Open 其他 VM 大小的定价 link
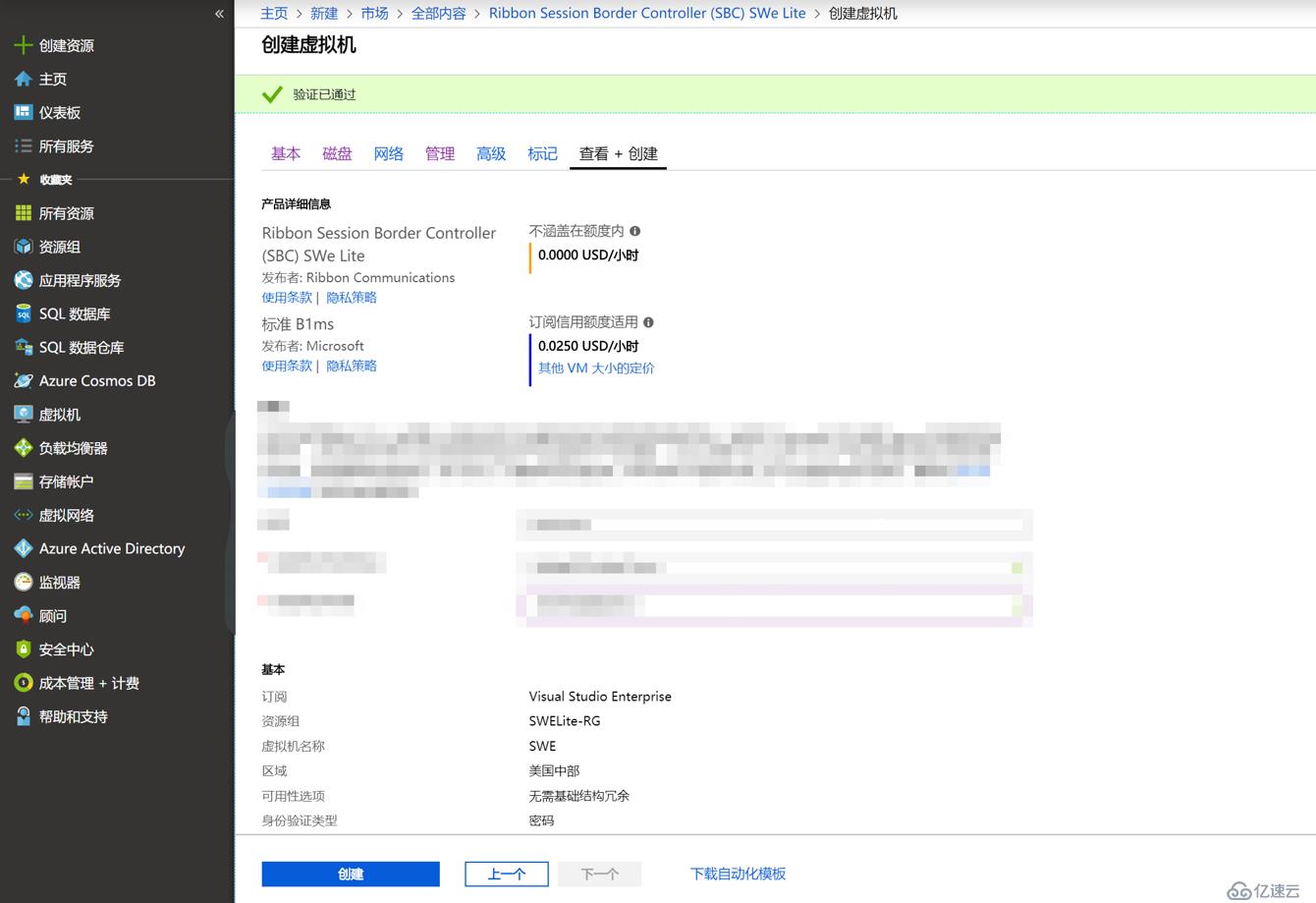1316x903 pixels. point(596,368)
